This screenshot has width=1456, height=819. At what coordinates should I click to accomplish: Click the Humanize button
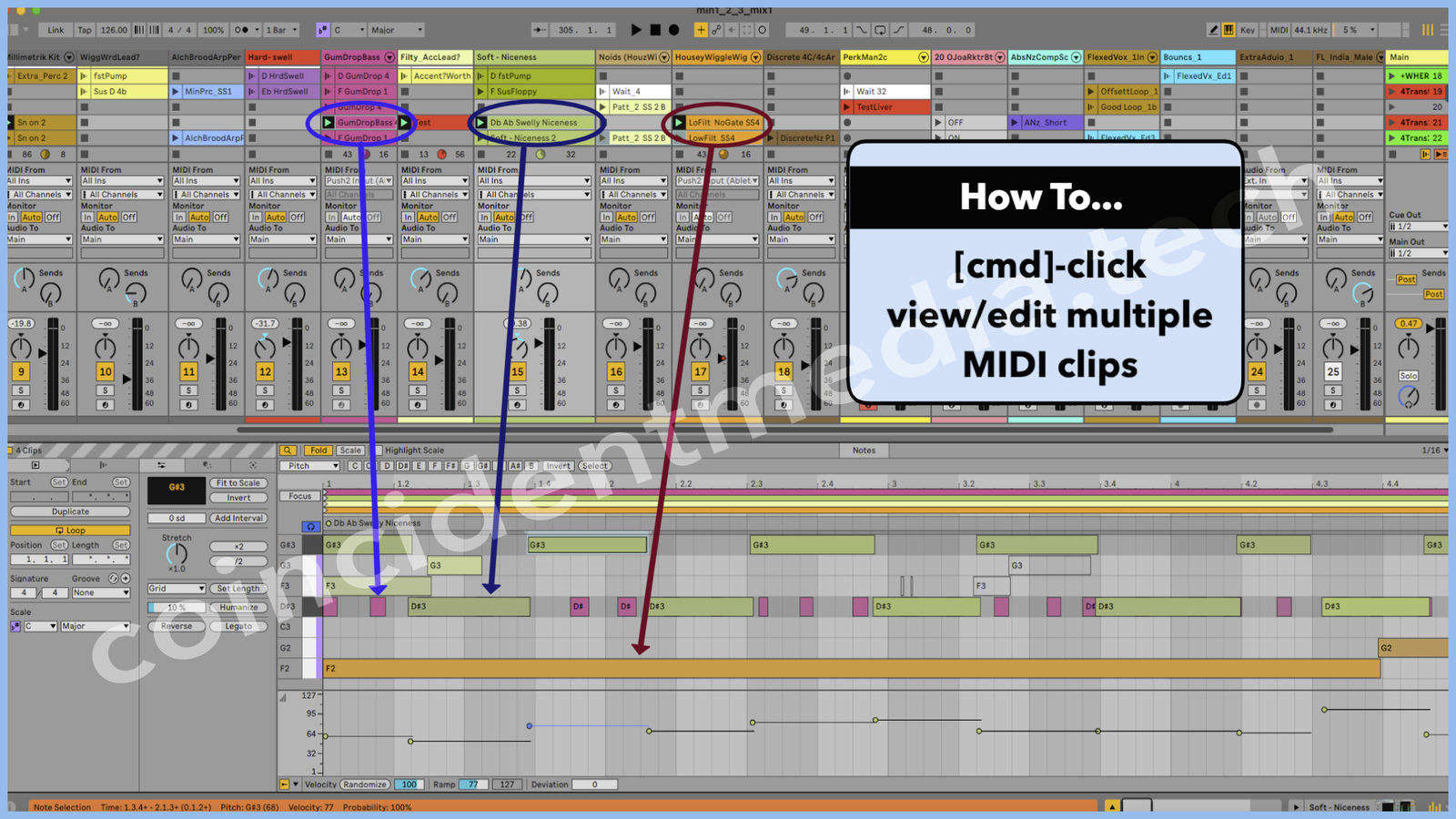(x=238, y=607)
